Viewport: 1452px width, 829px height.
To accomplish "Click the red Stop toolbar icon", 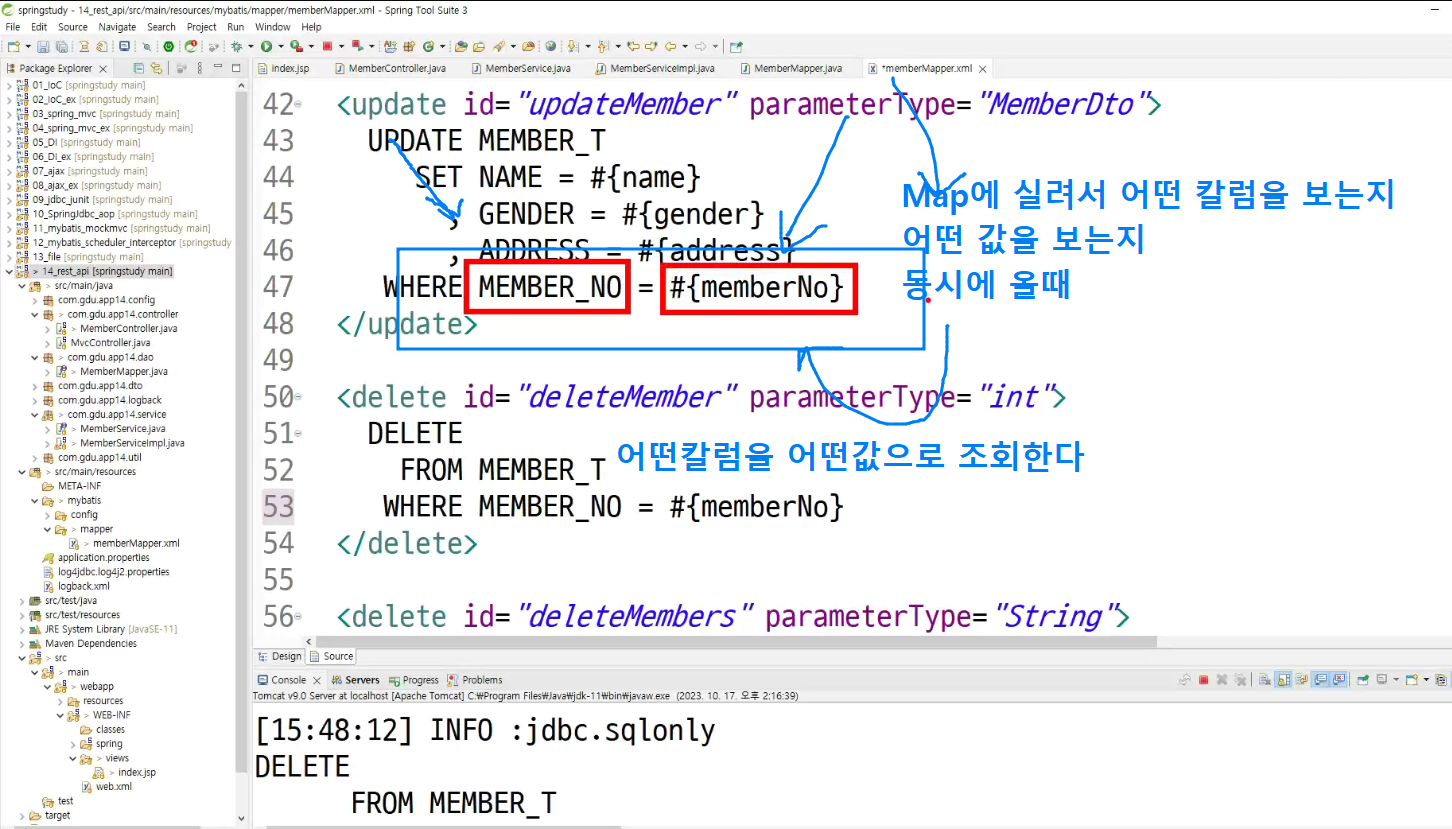I will (x=326, y=46).
